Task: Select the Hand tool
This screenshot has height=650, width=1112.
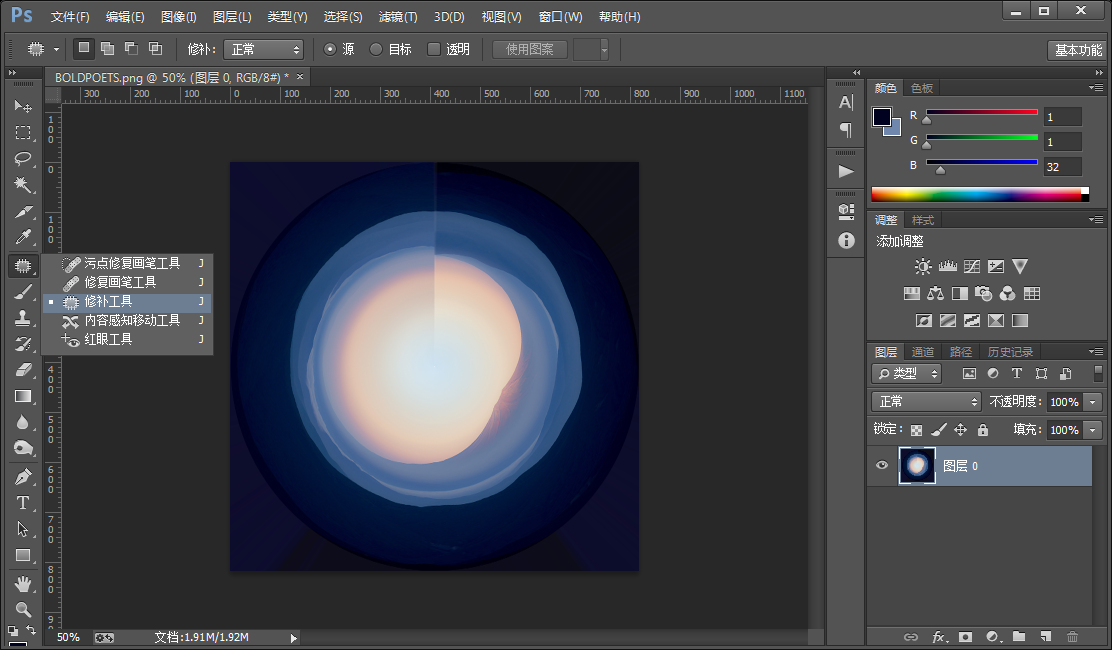Action: (23, 583)
